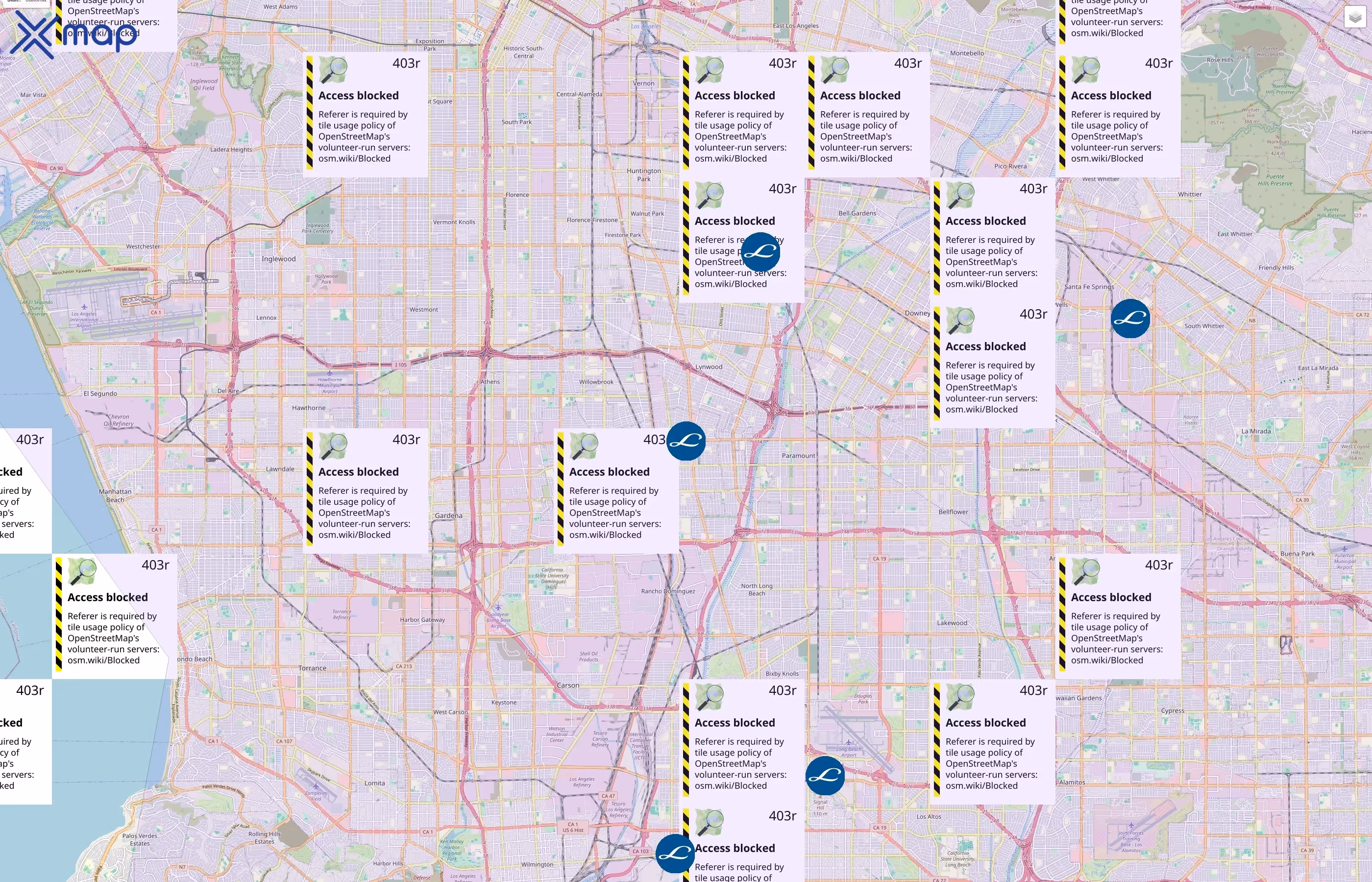The image size is (1372, 882).
Task: Click the Westchester label
Action: coord(143,247)
